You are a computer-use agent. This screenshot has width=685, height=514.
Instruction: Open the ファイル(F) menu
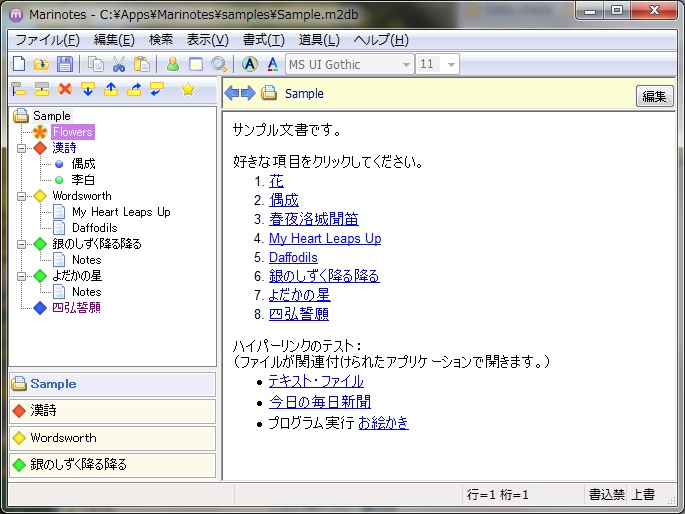[x=47, y=40]
